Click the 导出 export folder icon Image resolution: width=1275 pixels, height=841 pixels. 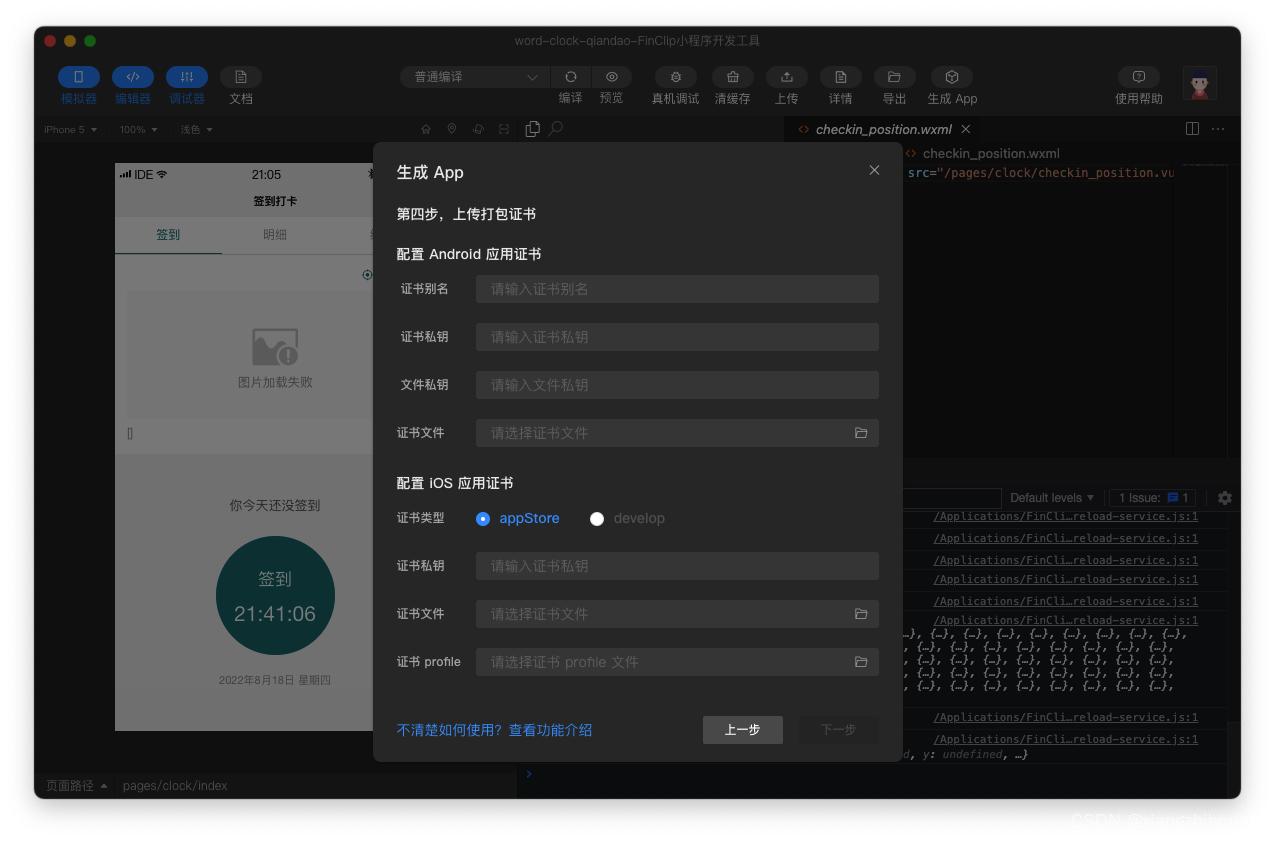[x=895, y=77]
